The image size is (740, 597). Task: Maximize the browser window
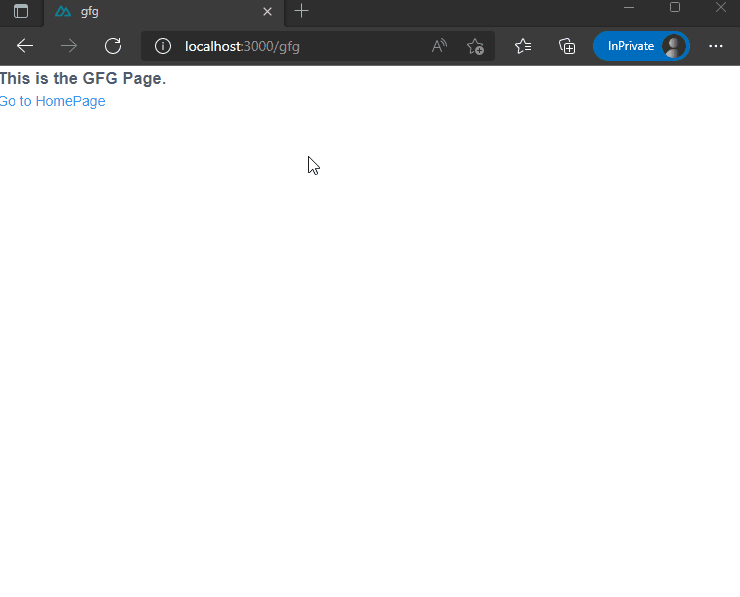pyautogui.click(x=675, y=8)
